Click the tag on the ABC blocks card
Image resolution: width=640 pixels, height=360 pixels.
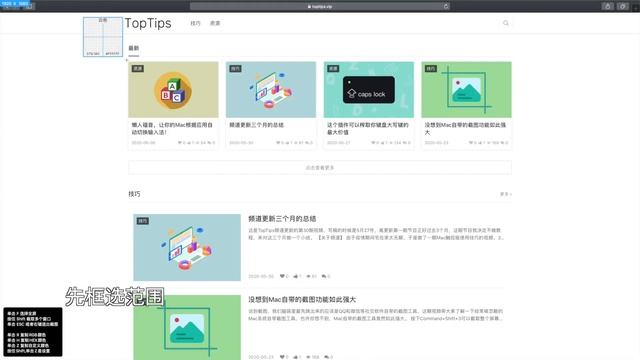(138, 69)
